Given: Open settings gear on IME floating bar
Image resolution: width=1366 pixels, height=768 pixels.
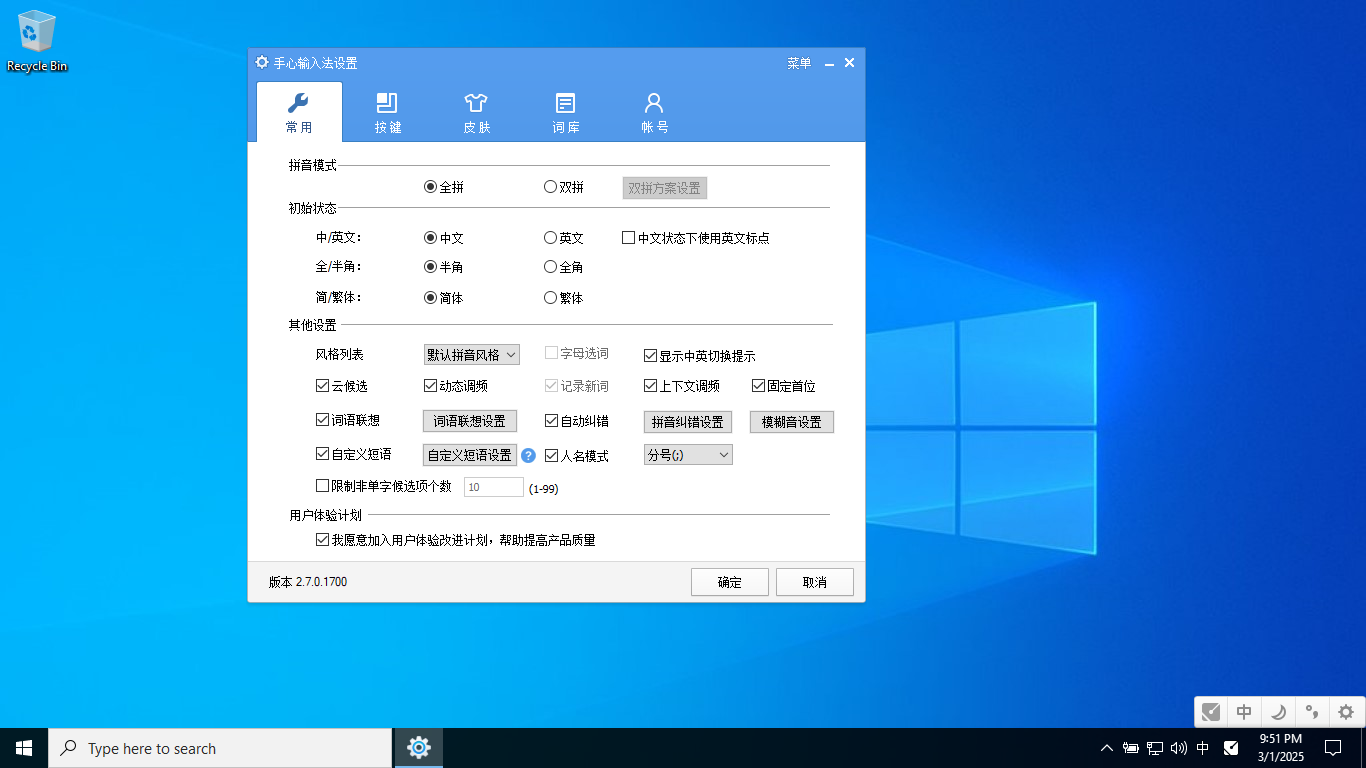Looking at the screenshot, I should pos(1346,712).
